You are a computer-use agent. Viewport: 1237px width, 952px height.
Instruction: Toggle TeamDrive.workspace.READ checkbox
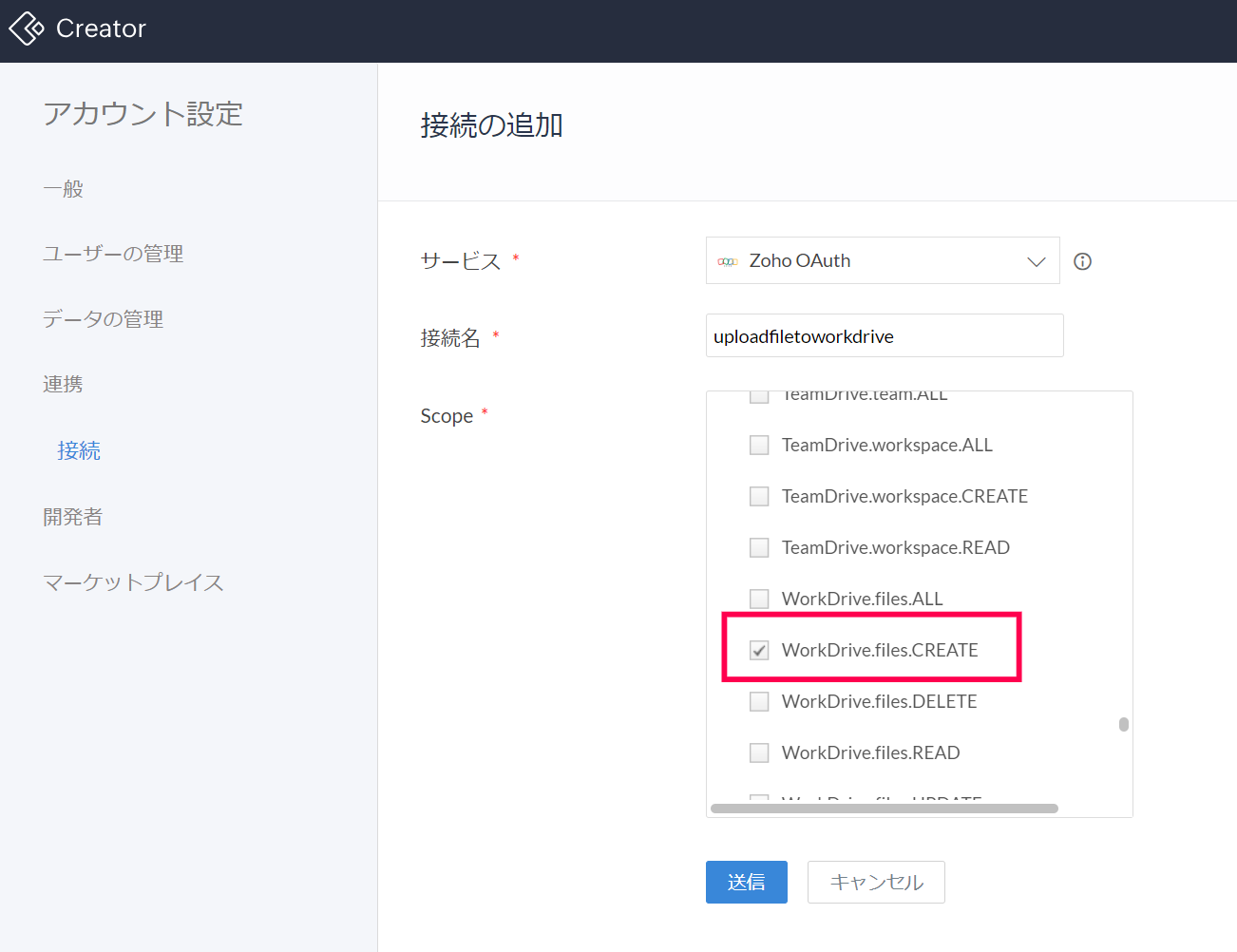click(x=759, y=548)
